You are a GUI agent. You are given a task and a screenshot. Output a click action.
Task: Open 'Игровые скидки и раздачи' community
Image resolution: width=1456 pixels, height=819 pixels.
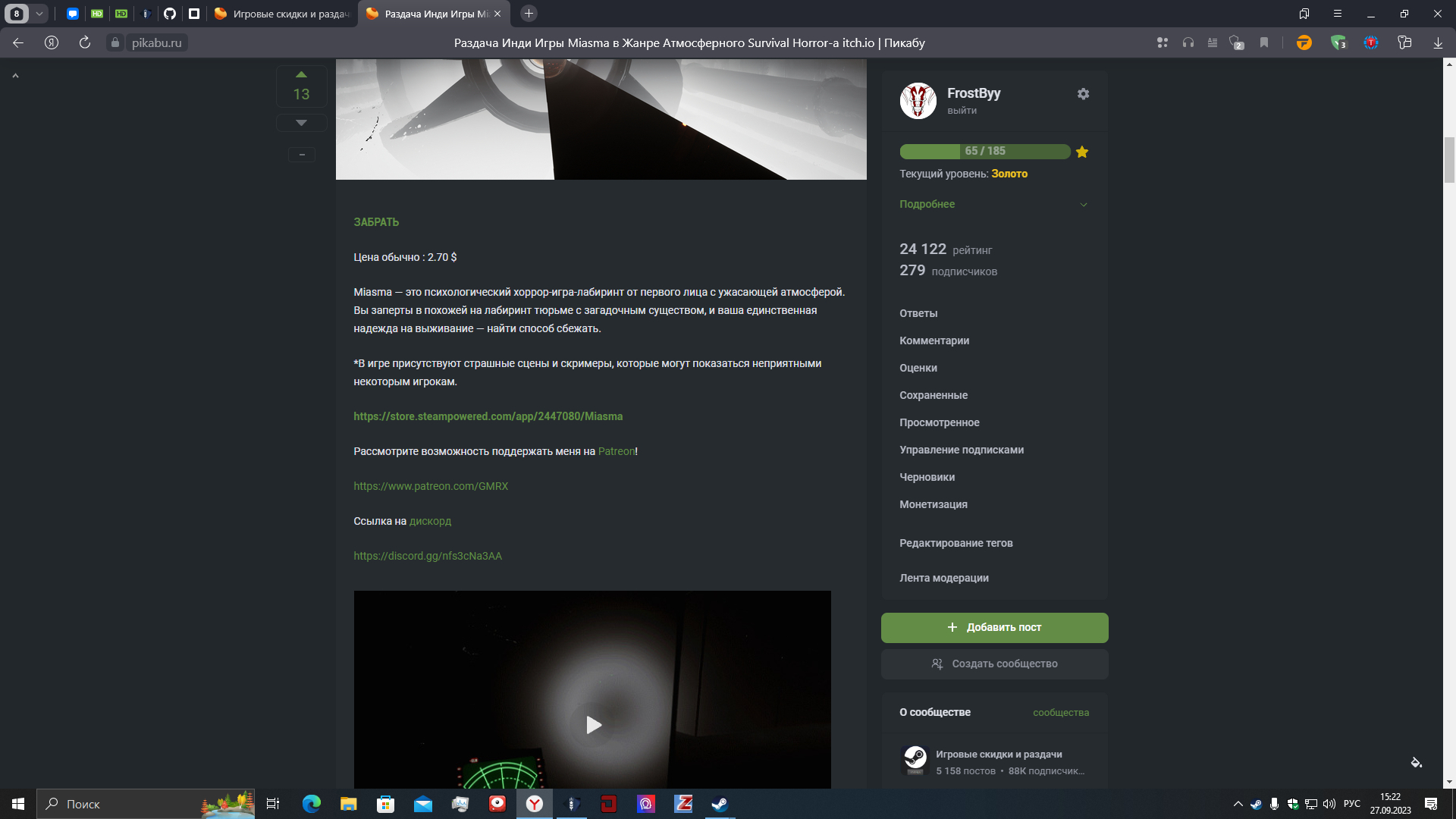tap(999, 755)
